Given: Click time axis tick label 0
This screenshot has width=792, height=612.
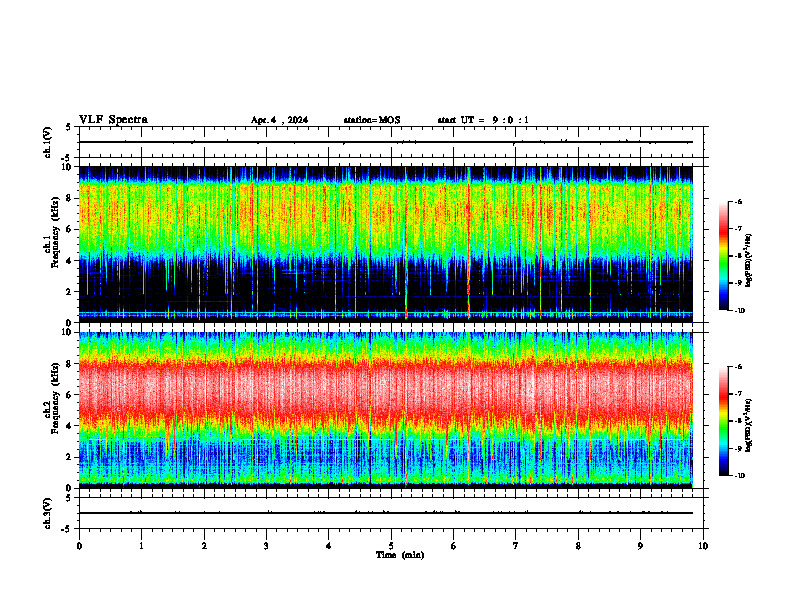Looking at the screenshot, I should (x=79, y=546).
